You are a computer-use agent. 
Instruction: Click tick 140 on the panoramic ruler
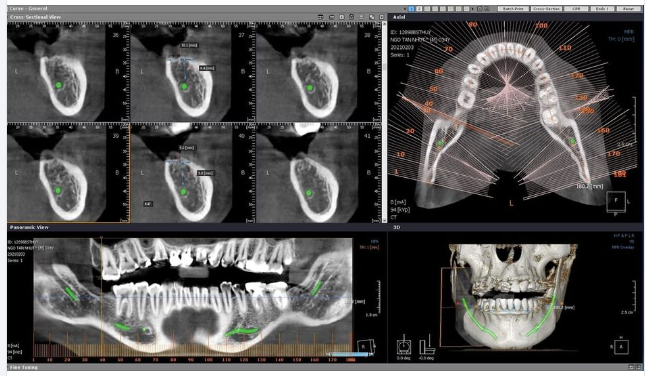pos(279,360)
